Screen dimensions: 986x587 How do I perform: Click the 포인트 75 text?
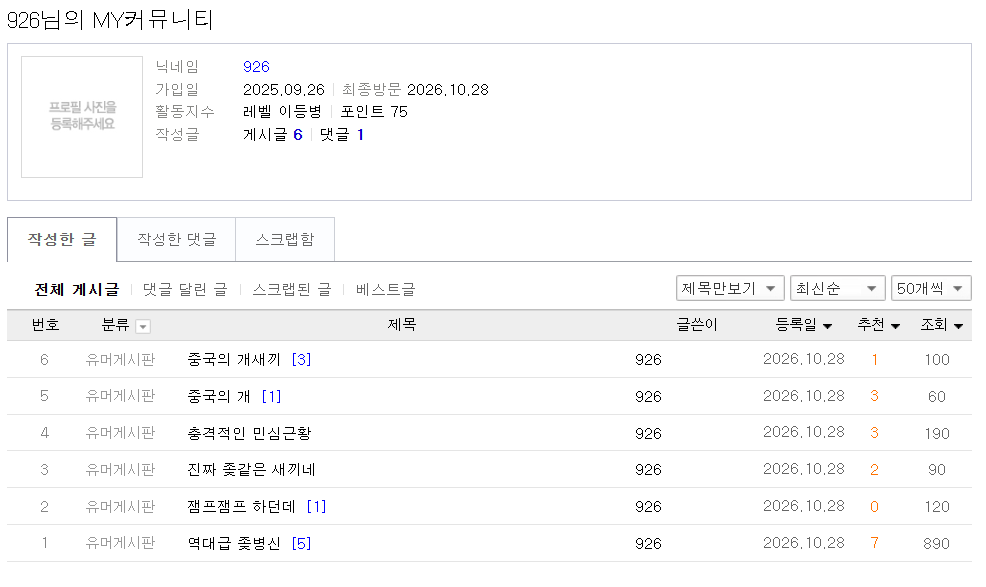click(374, 112)
